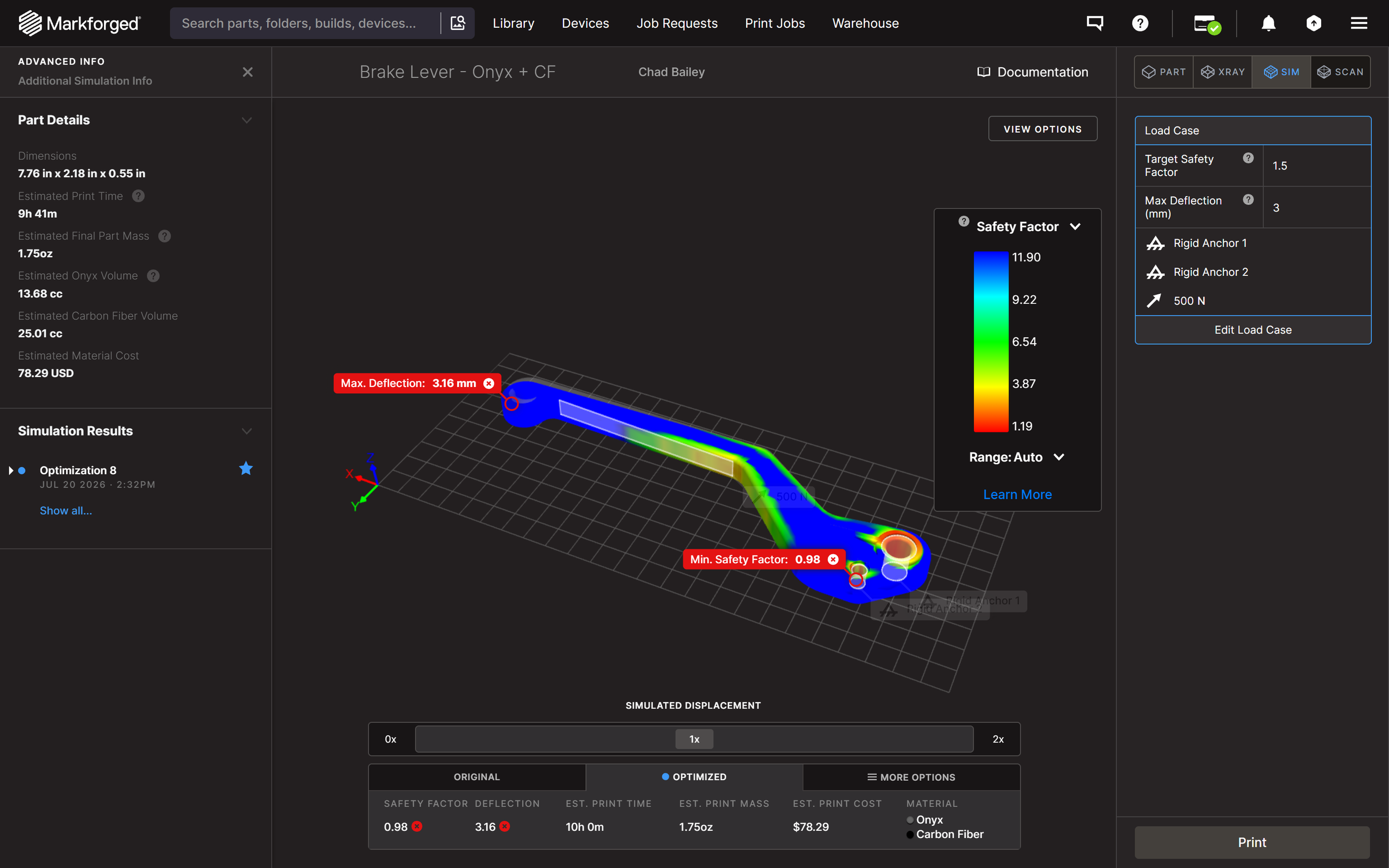The image size is (1389, 868).
Task: Toggle favorite star on Optimization 8
Action: [x=246, y=469]
